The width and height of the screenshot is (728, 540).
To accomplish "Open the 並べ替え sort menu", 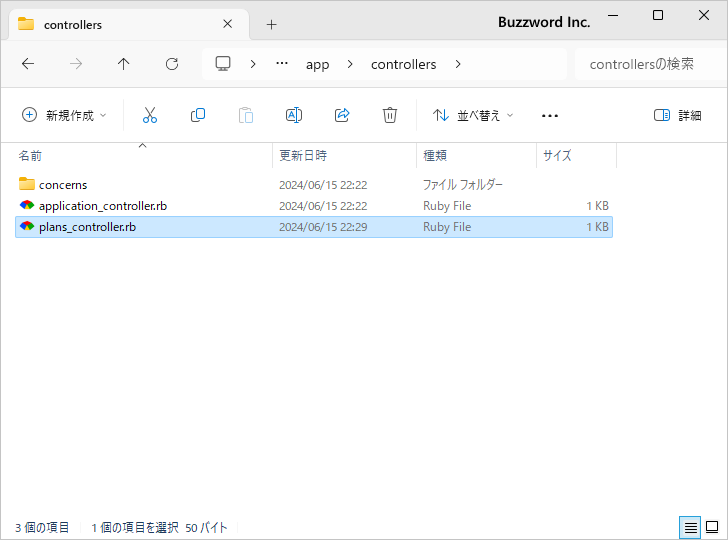I will click(473, 115).
